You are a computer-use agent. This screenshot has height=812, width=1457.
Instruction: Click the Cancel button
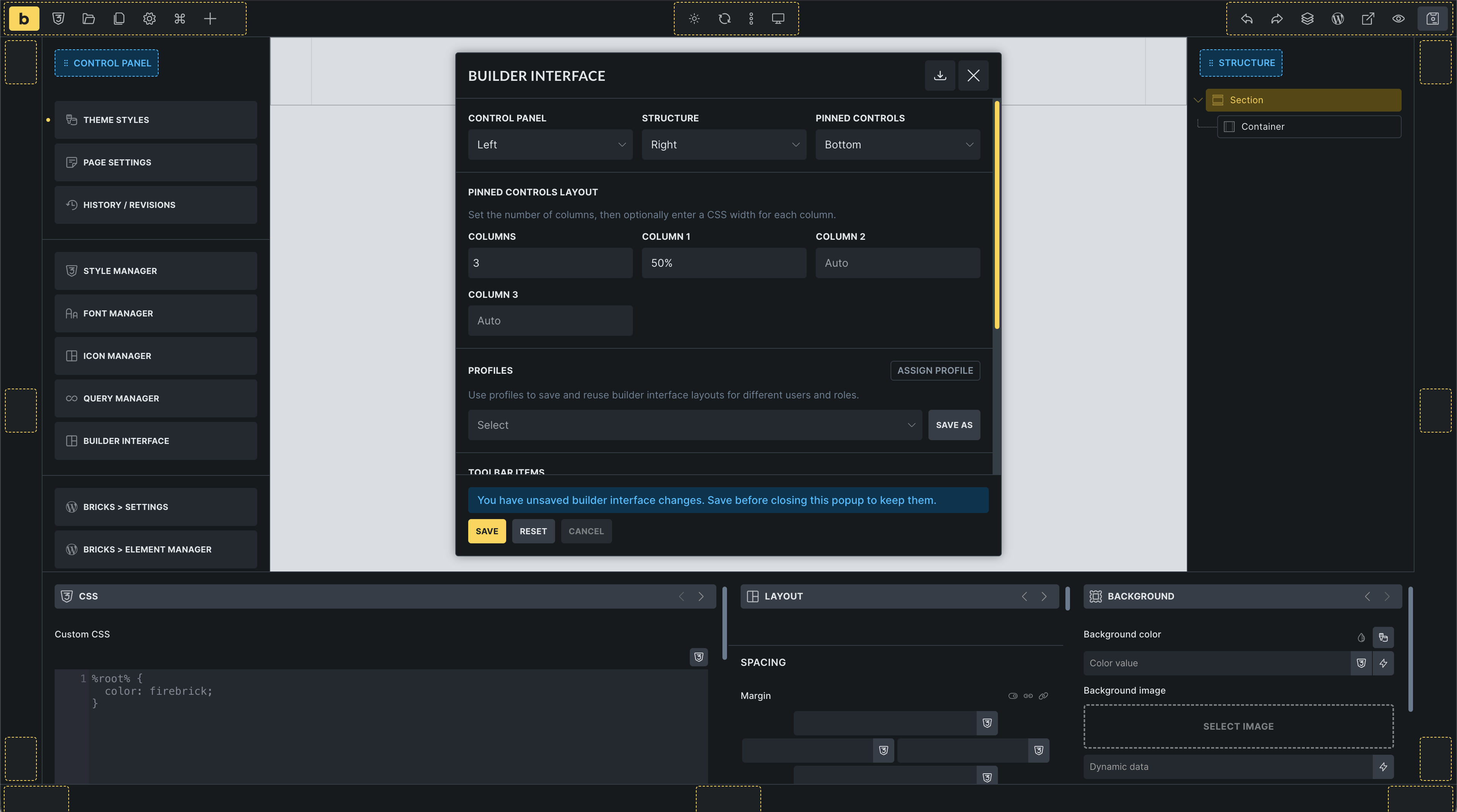pos(586,531)
